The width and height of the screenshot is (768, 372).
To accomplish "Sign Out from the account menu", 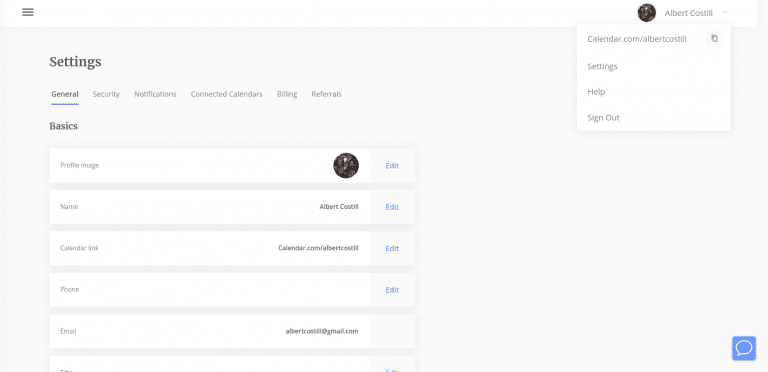I will tap(603, 117).
